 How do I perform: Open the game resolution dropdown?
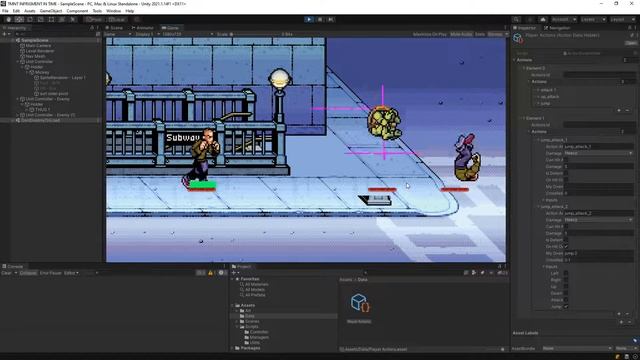[187, 34]
